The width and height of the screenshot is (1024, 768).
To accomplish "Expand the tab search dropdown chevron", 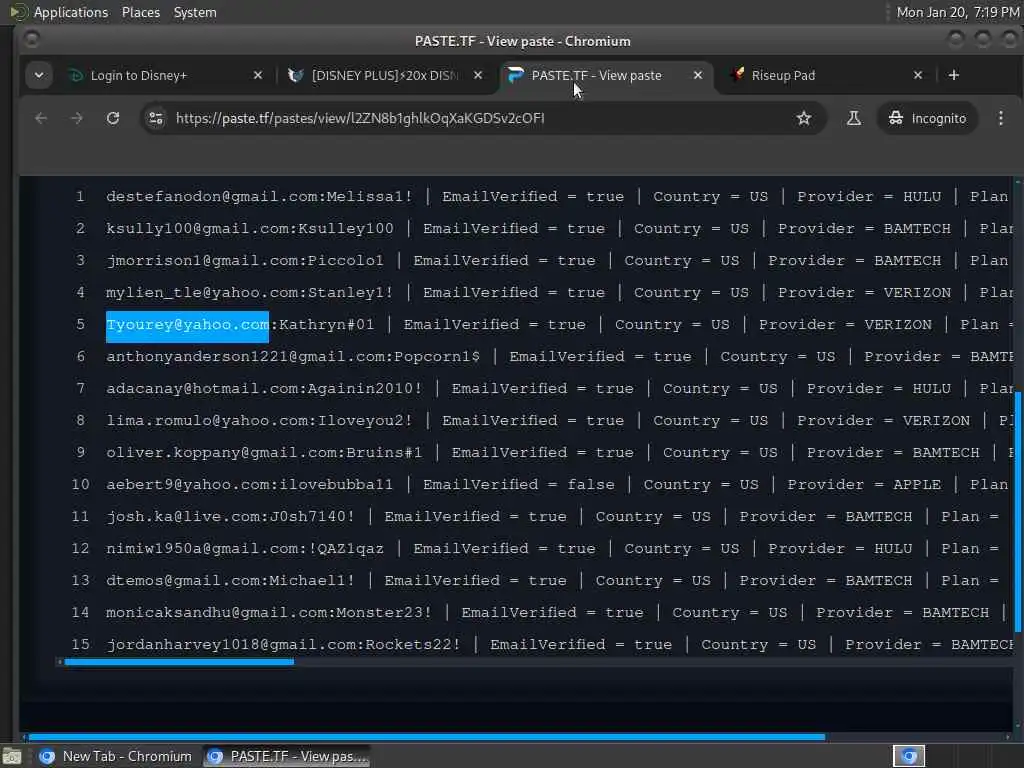I will [x=39, y=75].
